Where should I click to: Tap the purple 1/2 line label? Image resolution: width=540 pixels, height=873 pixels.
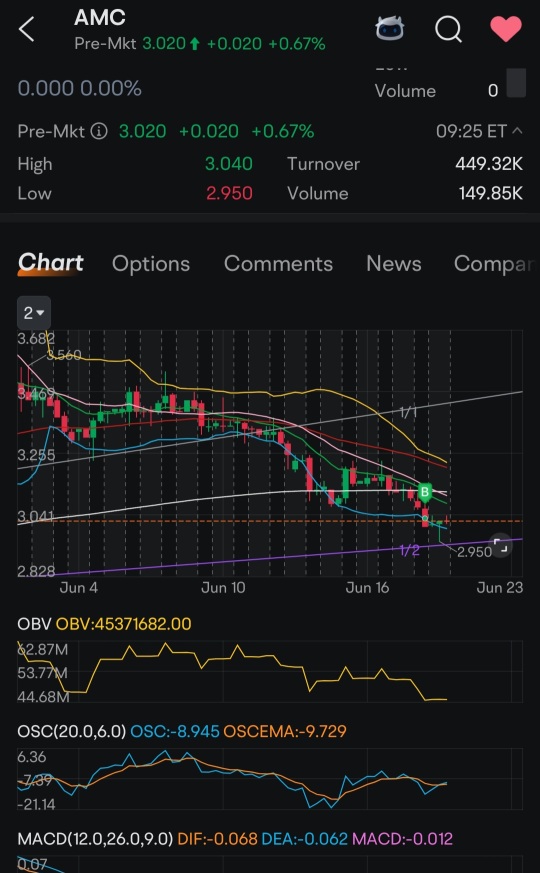point(410,550)
